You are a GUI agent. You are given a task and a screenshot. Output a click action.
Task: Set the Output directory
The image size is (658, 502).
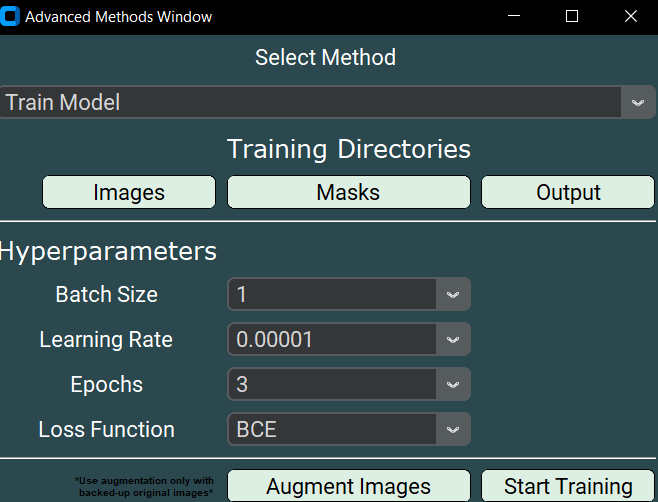point(568,192)
